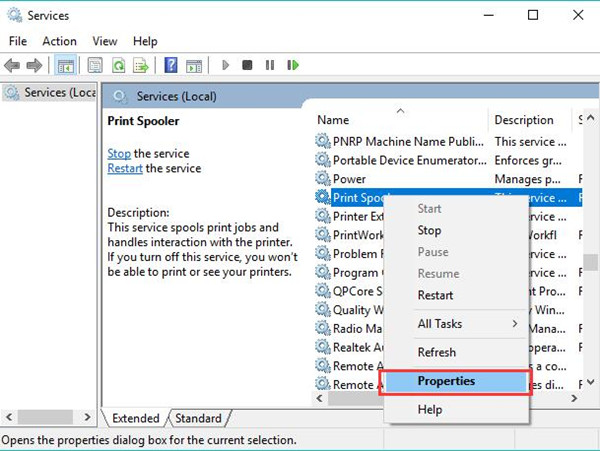Click the Pause Service toolbar icon
600x451 pixels.
coord(270,65)
